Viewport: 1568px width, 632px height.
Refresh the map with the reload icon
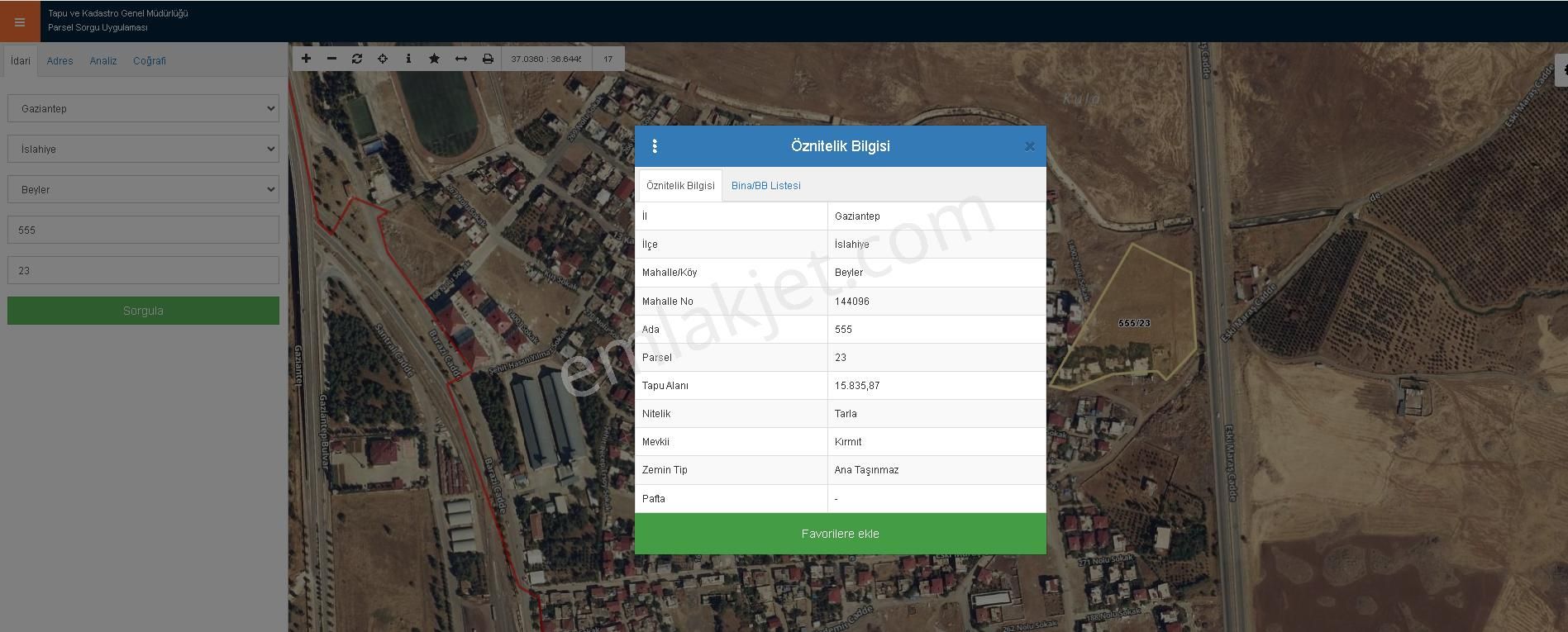357,59
